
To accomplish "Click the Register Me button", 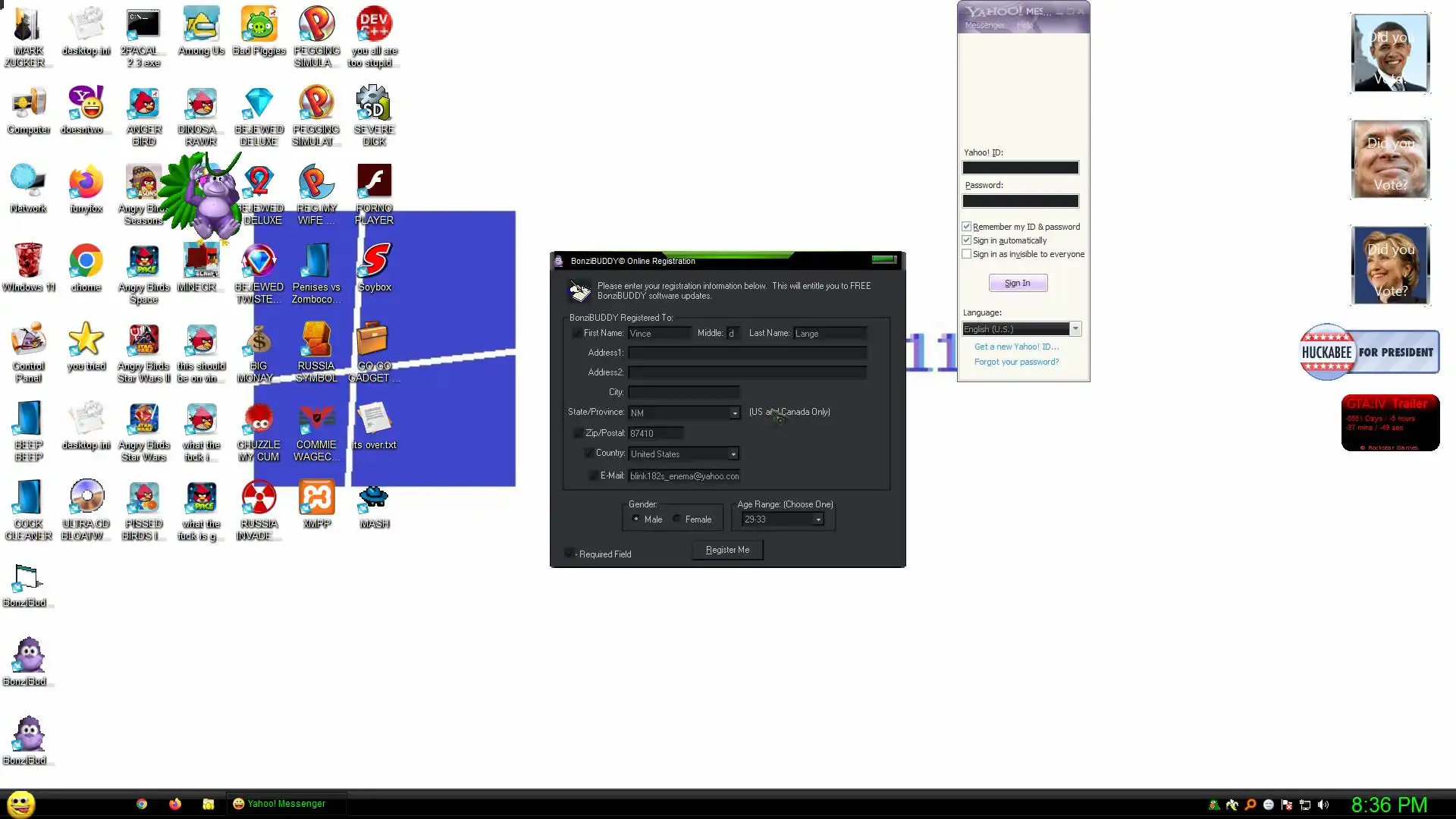I will [727, 550].
